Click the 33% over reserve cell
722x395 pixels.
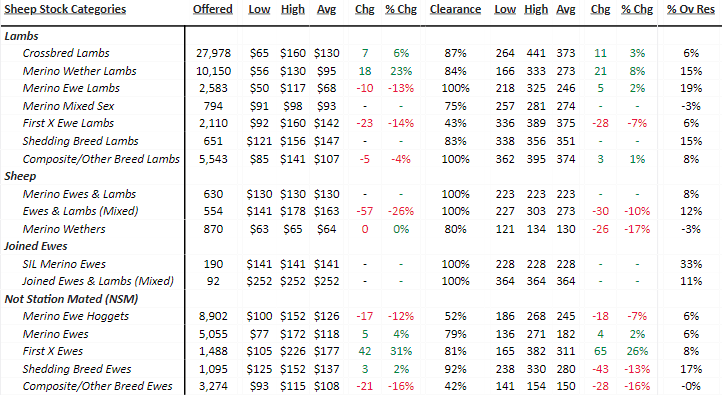pyautogui.click(x=691, y=264)
